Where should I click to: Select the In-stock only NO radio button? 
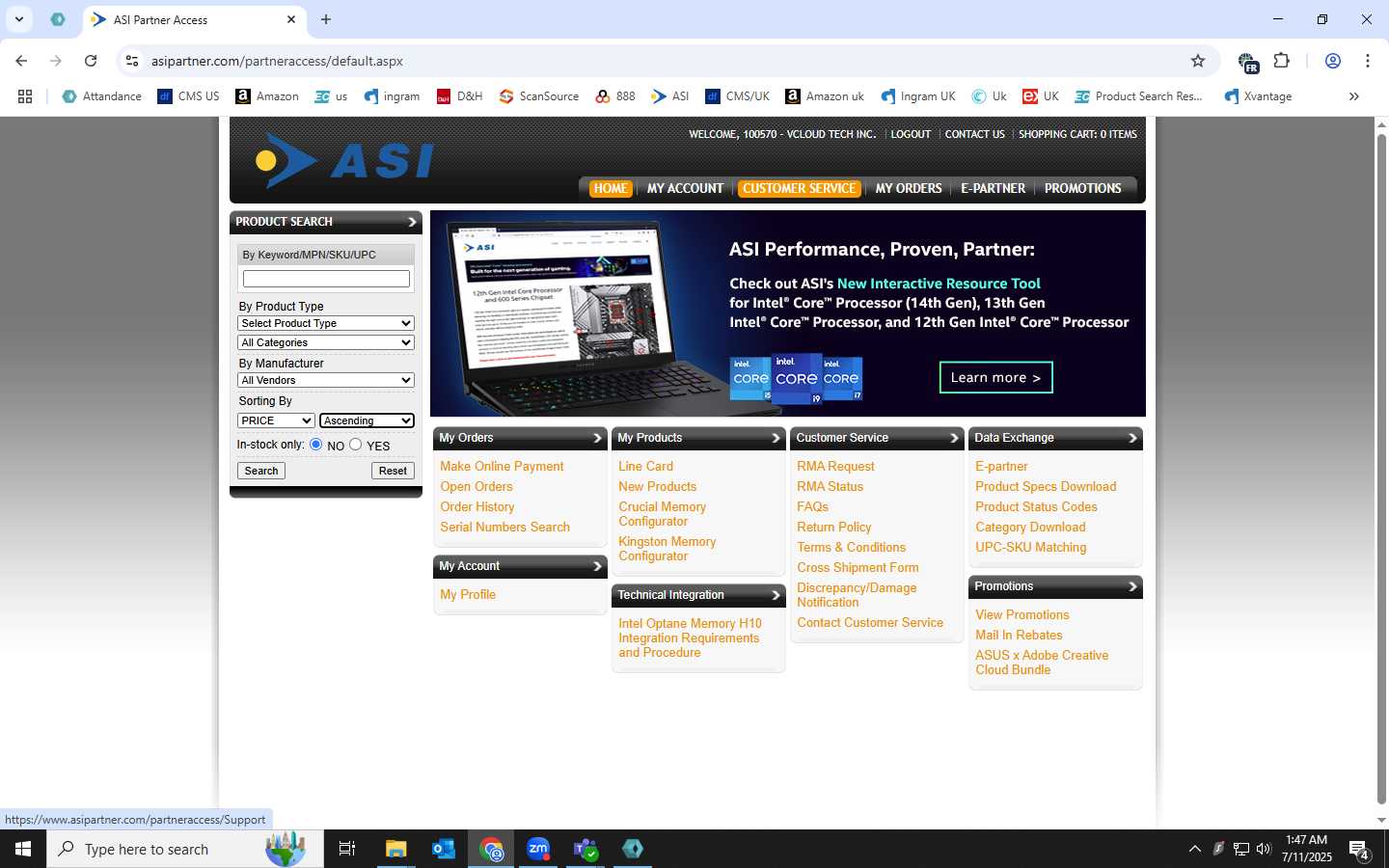315,445
